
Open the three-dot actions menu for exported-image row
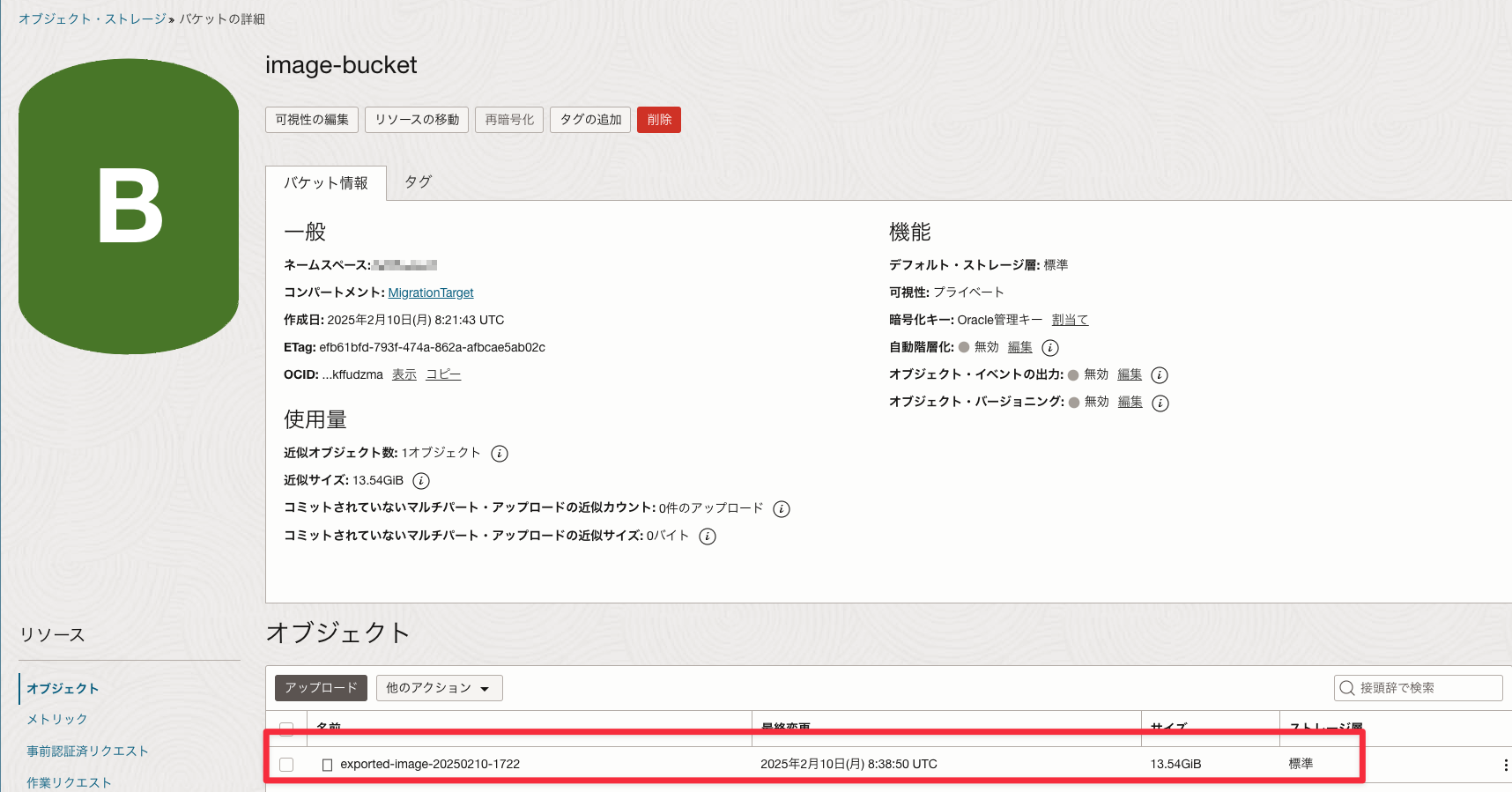[x=1505, y=765]
